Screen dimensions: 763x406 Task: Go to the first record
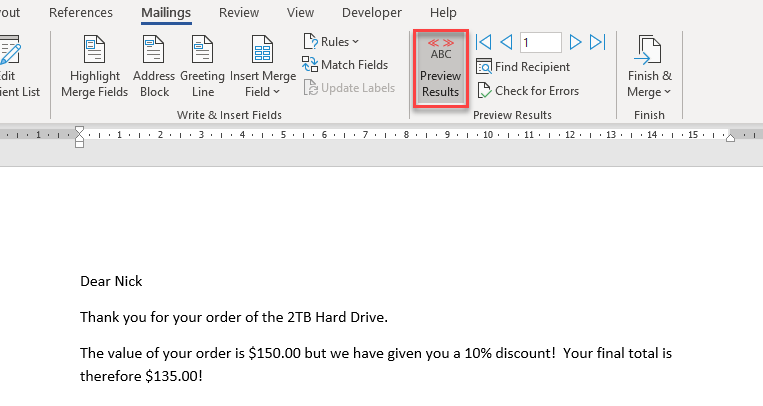coord(484,42)
